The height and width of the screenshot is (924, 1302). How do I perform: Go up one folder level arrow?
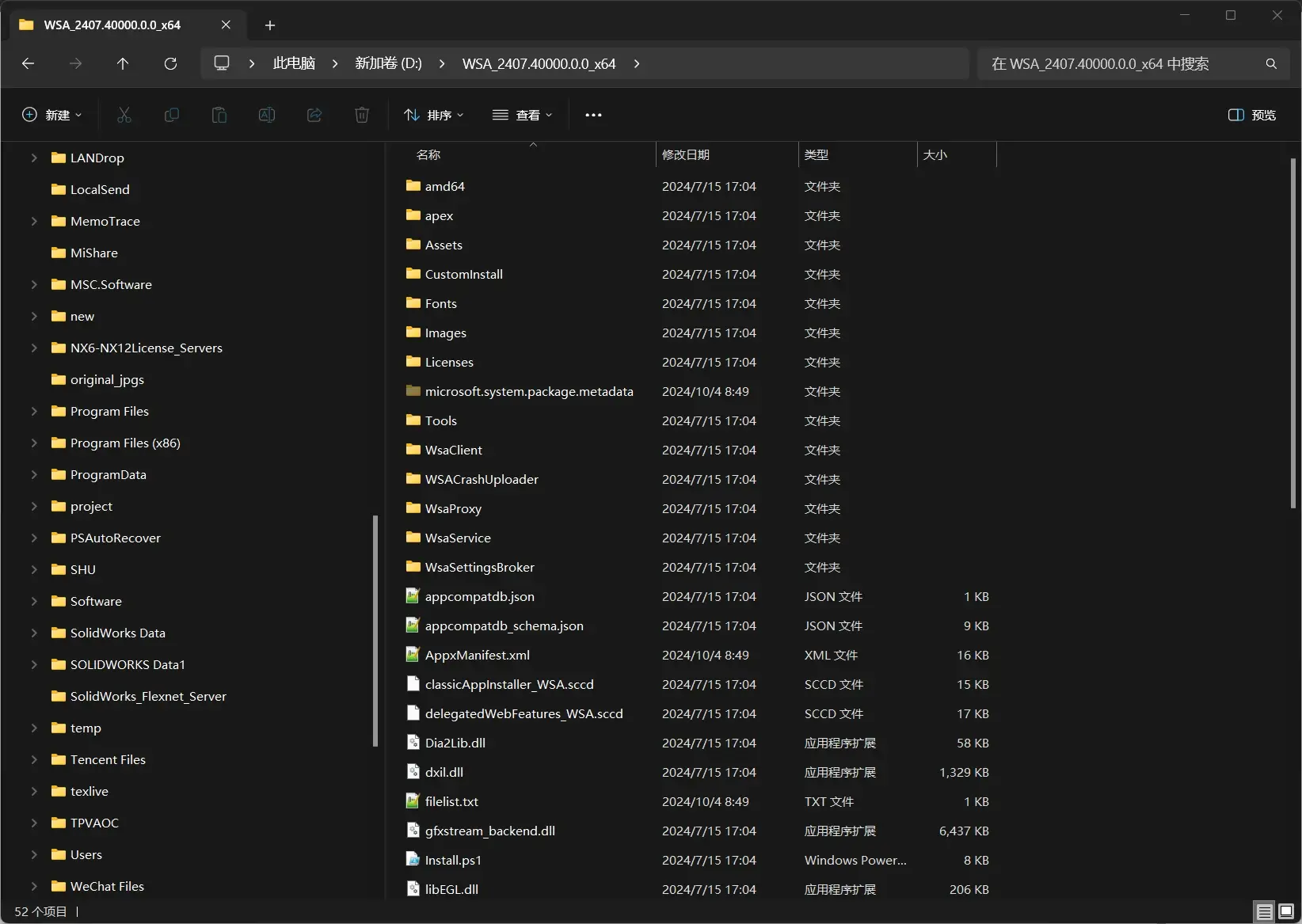click(x=123, y=63)
